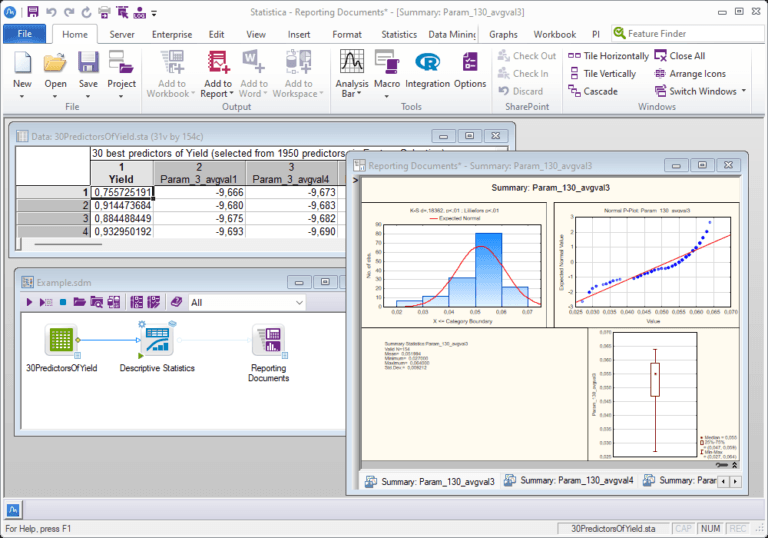Click the Param_3_avgval1 column header
Image resolution: width=768 pixels, height=538 pixels.
click(x=199, y=173)
